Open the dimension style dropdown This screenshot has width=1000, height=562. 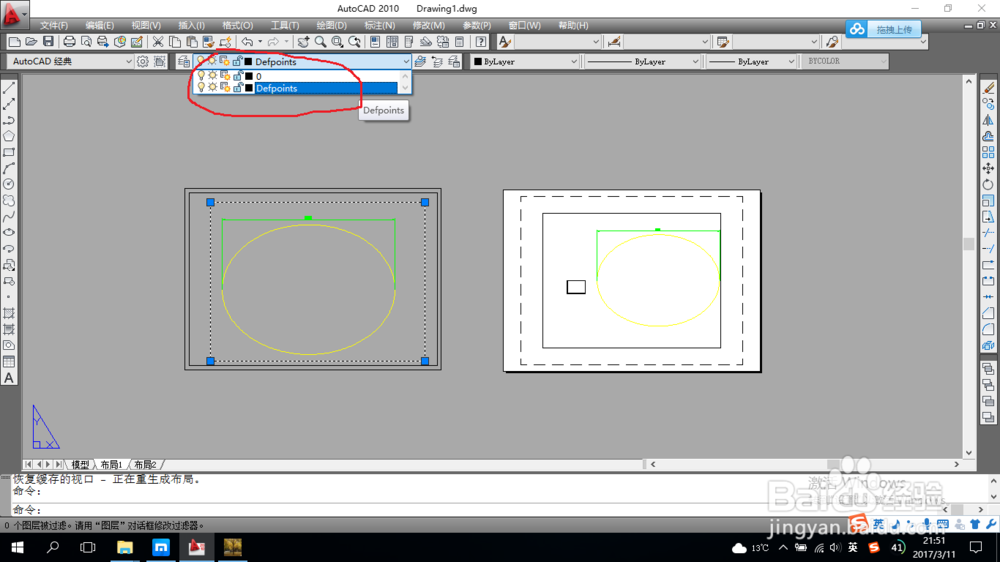point(705,42)
